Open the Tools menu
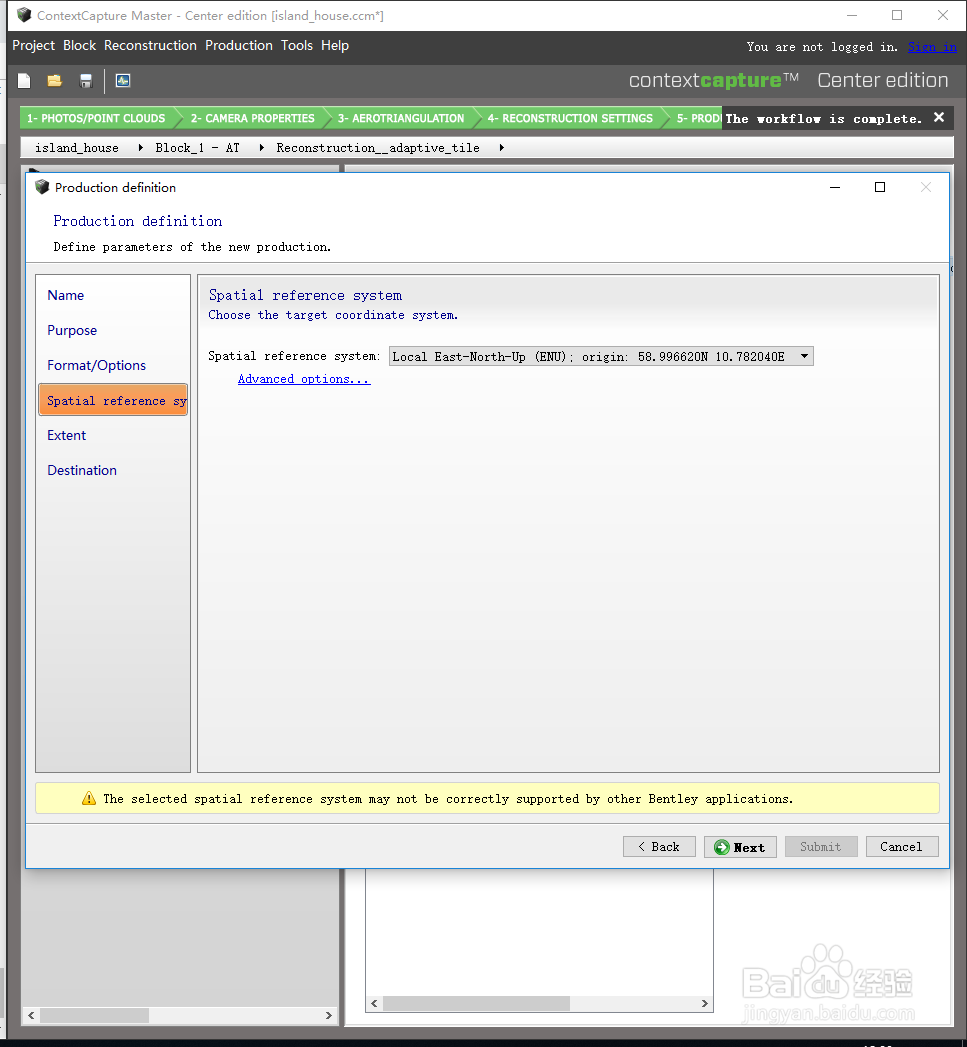The height and width of the screenshot is (1047, 967). pos(297,45)
